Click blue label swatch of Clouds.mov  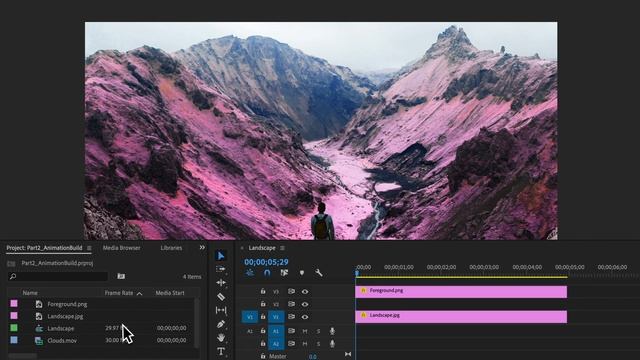tap(14, 340)
